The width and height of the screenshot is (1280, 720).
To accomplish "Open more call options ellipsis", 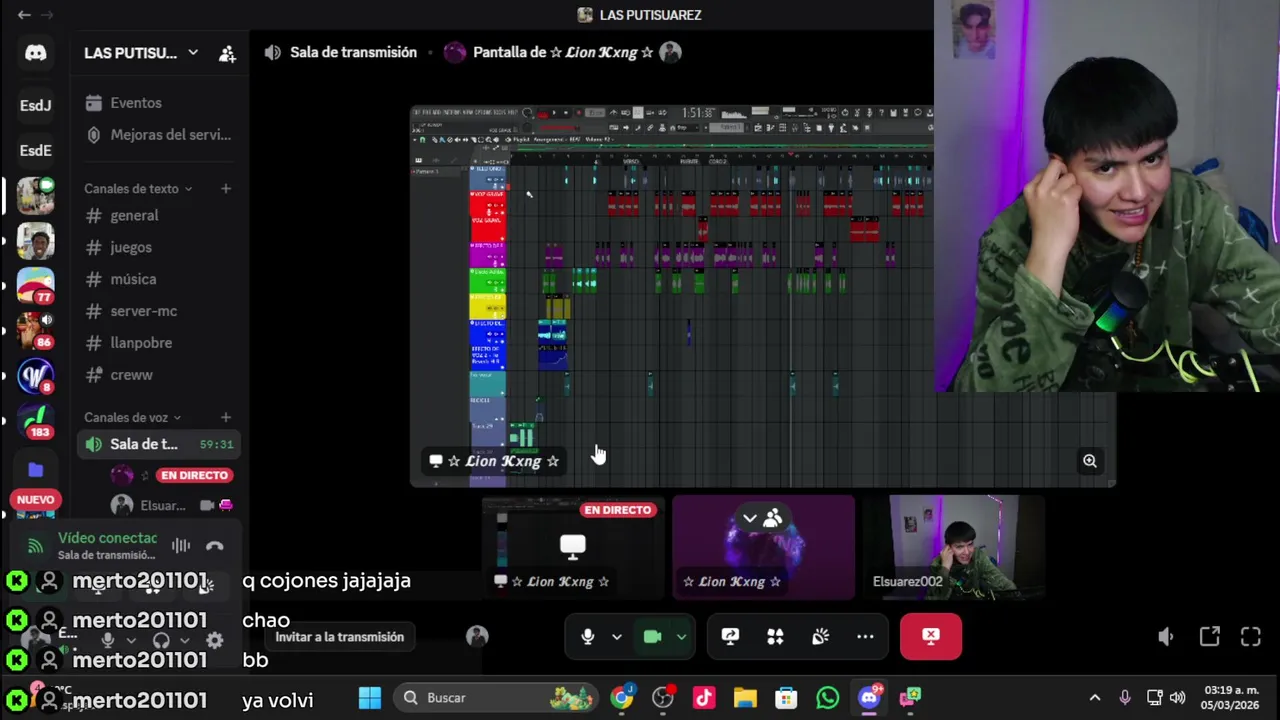I will [865, 637].
